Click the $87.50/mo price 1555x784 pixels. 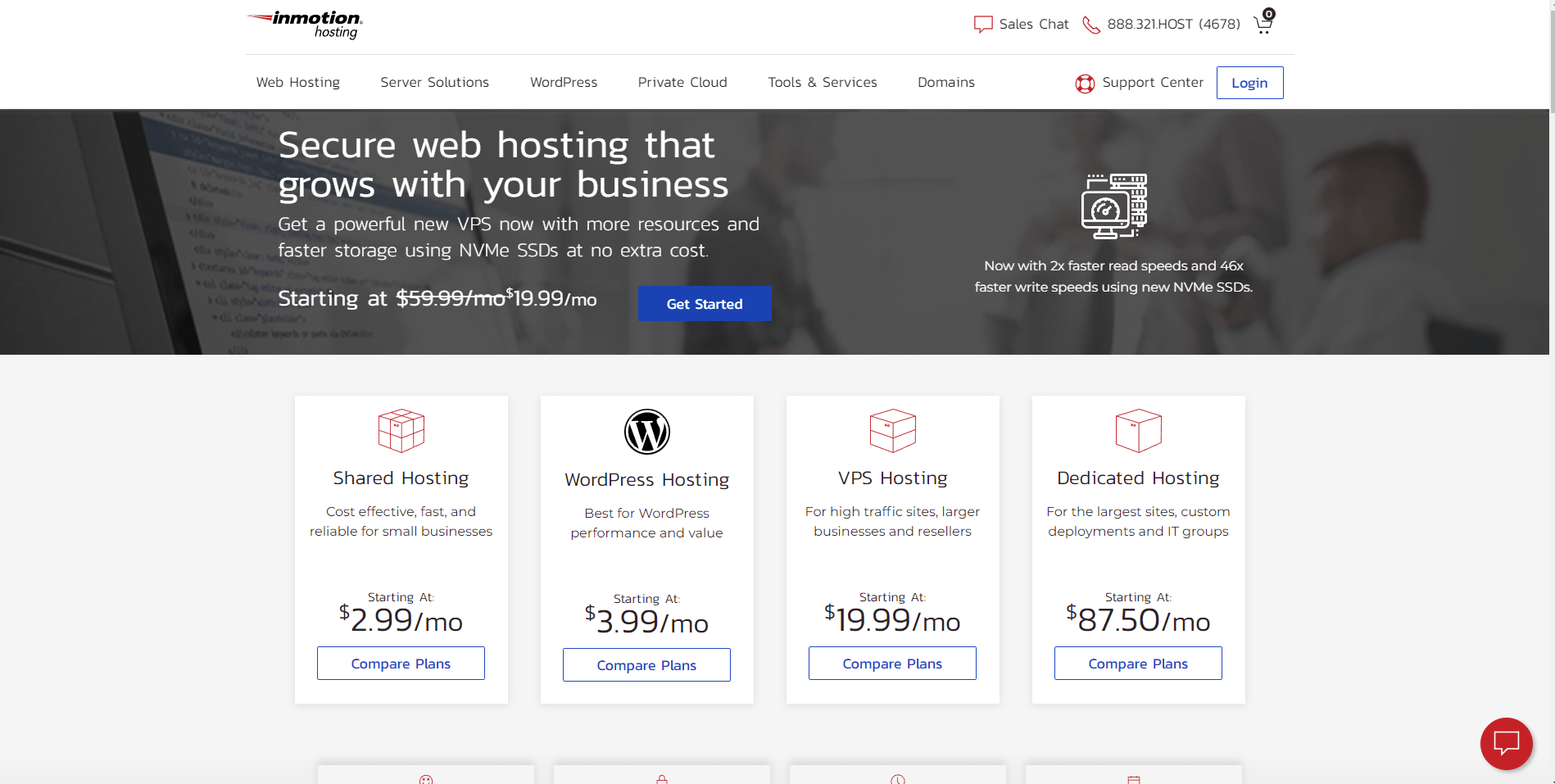click(x=1138, y=620)
